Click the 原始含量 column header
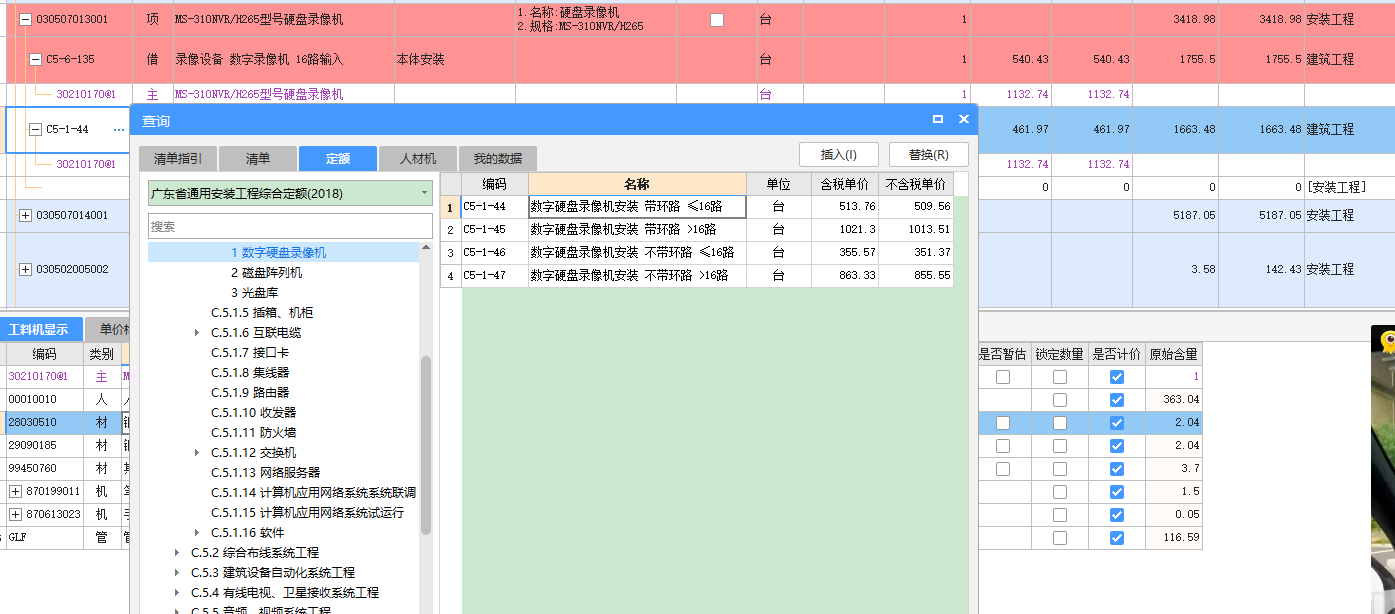This screenshot has width=1395, height=614. [x=1173, y=354]
